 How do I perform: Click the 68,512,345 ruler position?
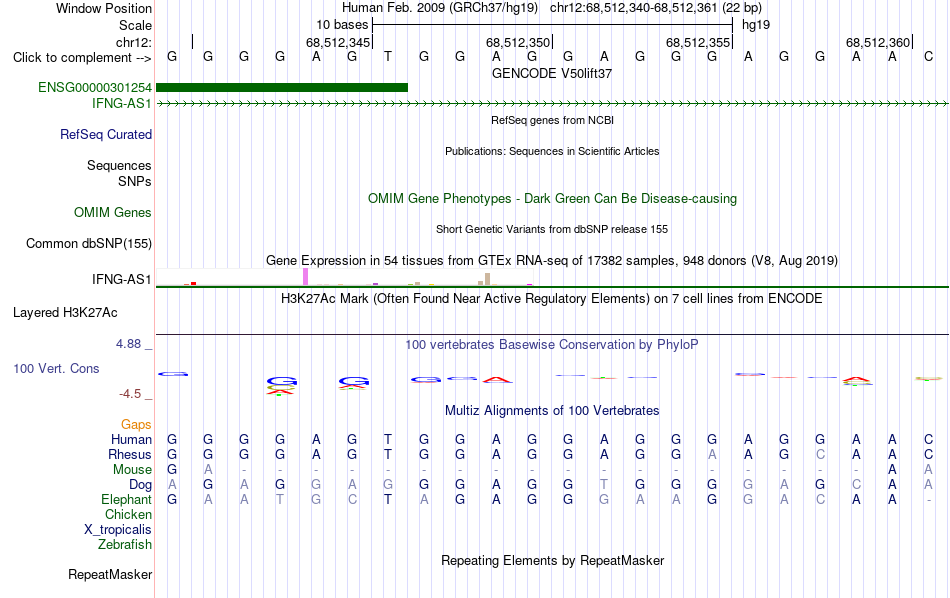338,42
